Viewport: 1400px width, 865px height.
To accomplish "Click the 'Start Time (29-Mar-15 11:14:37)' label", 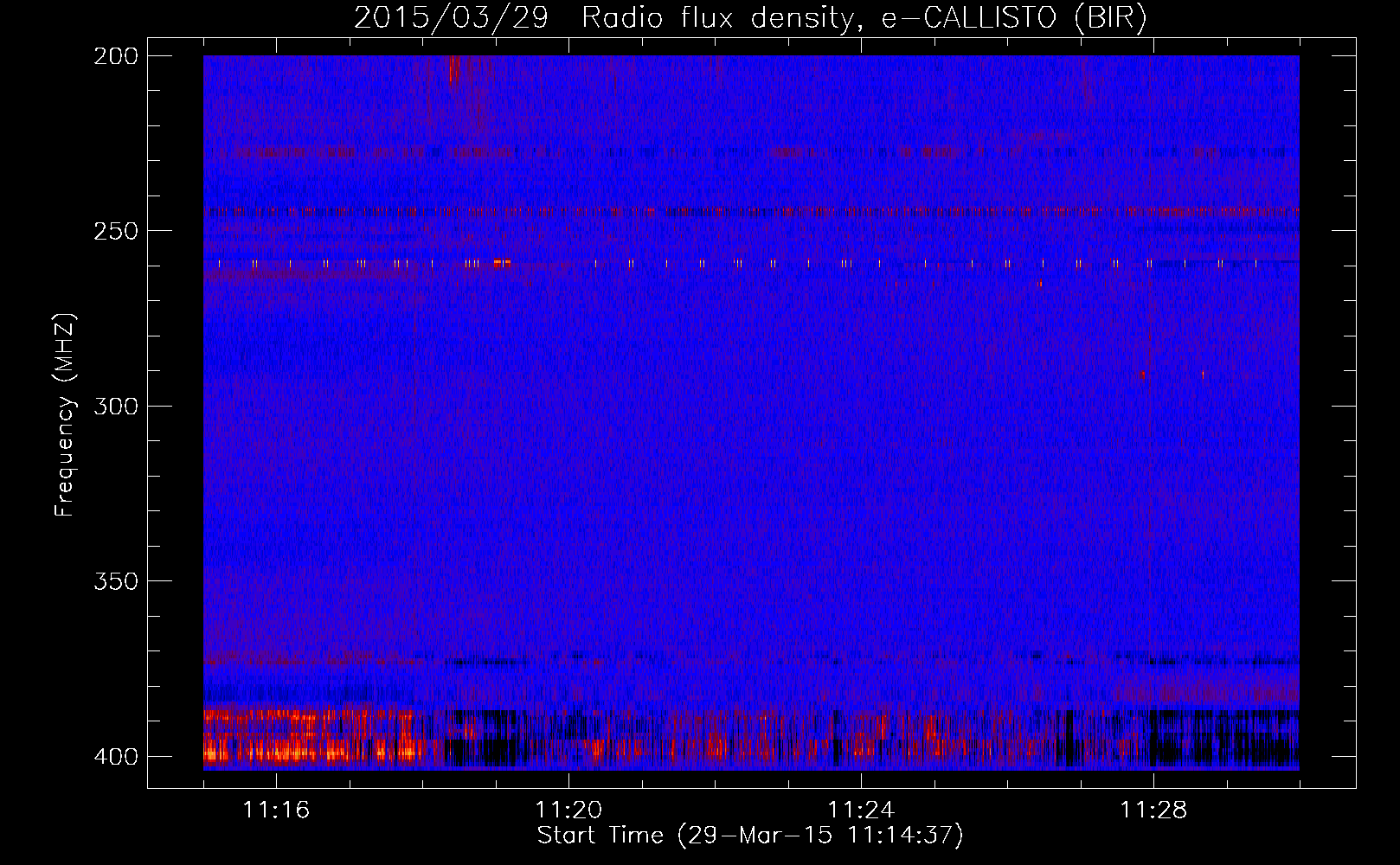I will point(750,836).
